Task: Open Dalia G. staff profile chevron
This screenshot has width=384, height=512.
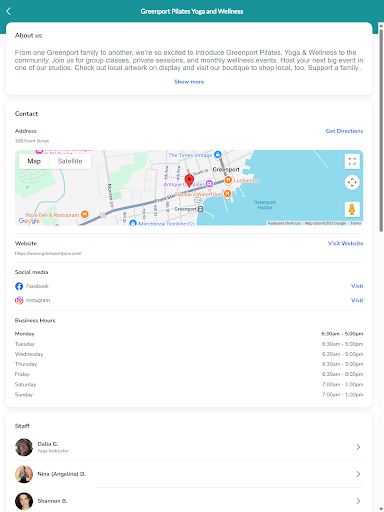Action: (x=358, y=447)
